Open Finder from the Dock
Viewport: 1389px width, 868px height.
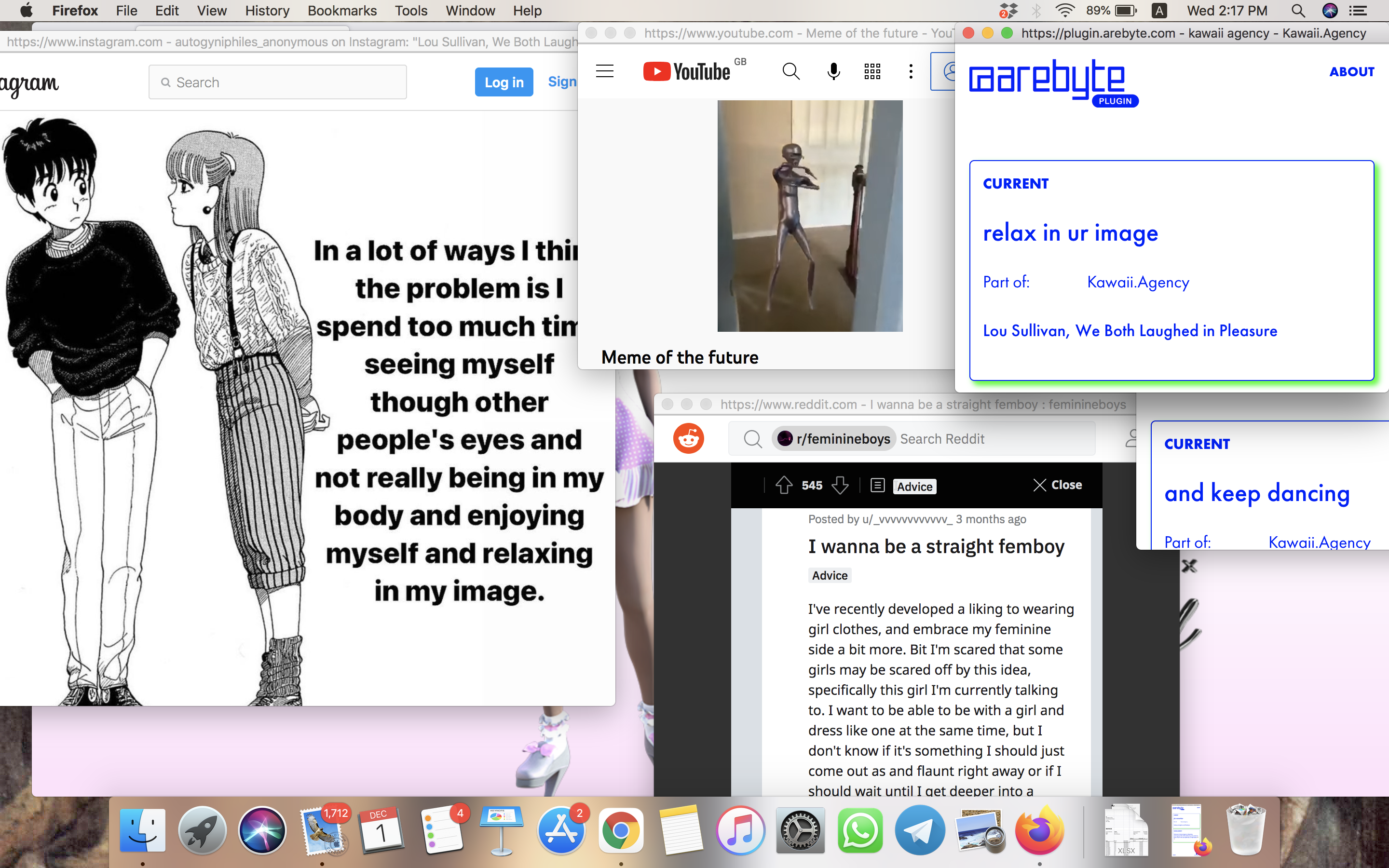pyautogui.click(x=142, y=830)
